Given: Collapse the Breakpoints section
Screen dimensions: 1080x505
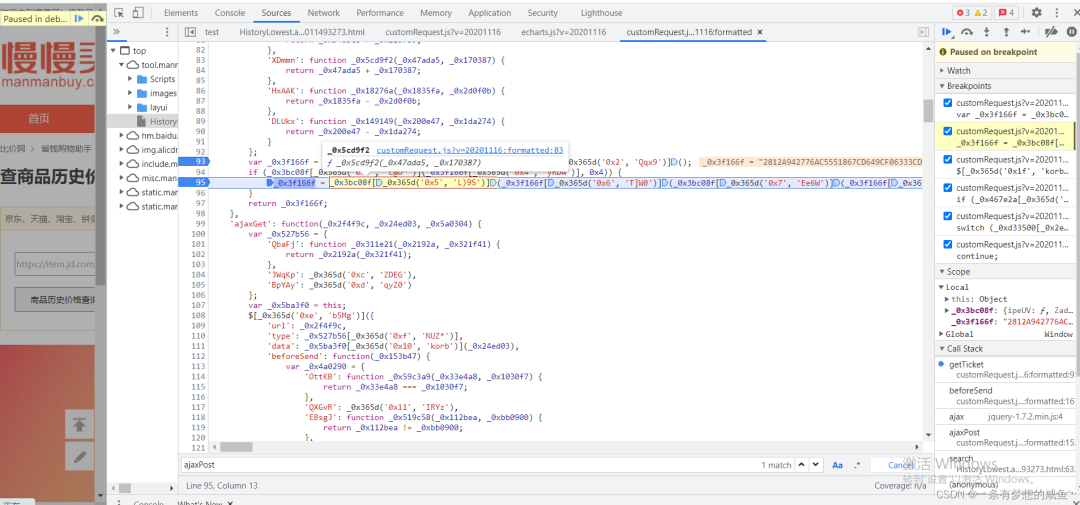Looking at the screenshot, I should pyautogui.click(x=968, y=86).
